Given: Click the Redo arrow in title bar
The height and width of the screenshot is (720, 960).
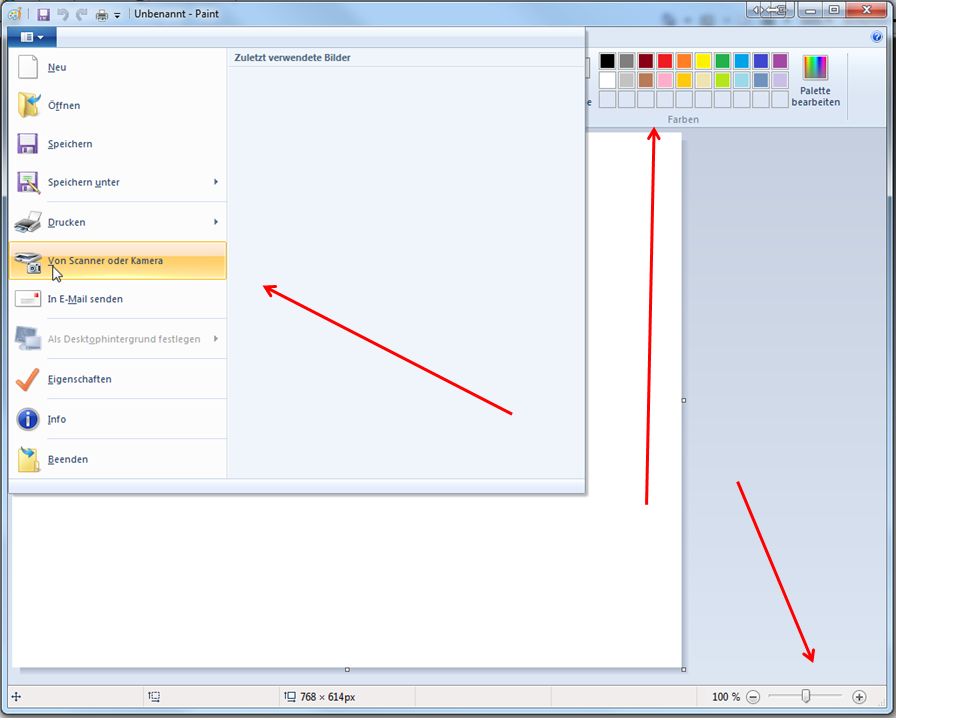Looking at the screenshot, I should tap(81, 14).
